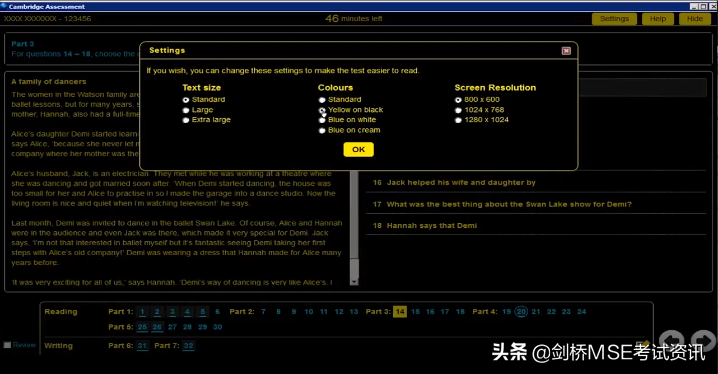The height and width of the screenshot is (374, 718).
Task: Choose Blue on cream colours
Action: (322, 130)
